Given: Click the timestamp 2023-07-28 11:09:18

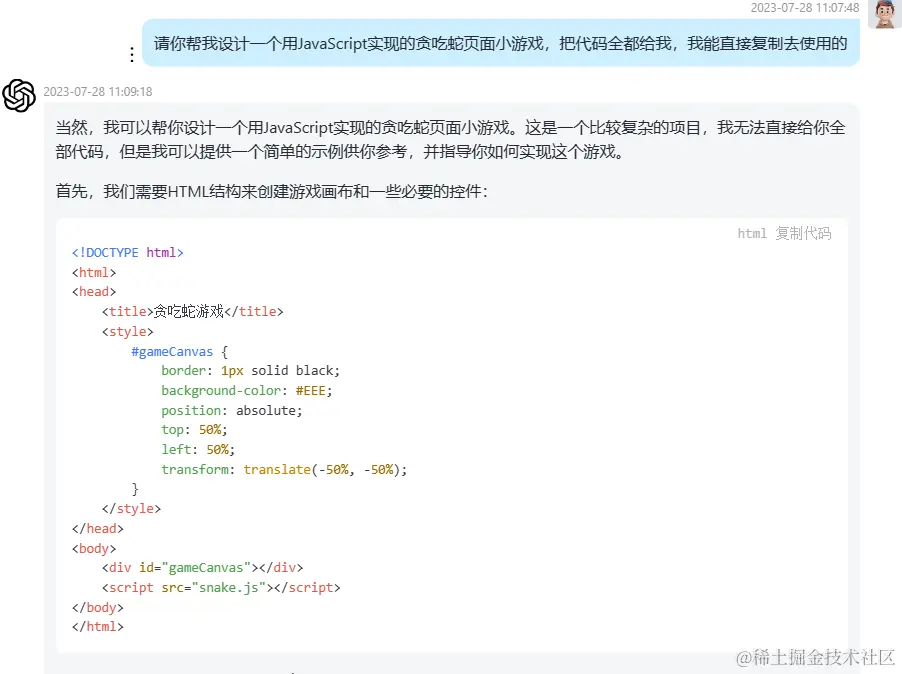Looking at the screenshot, I should 98,91.
